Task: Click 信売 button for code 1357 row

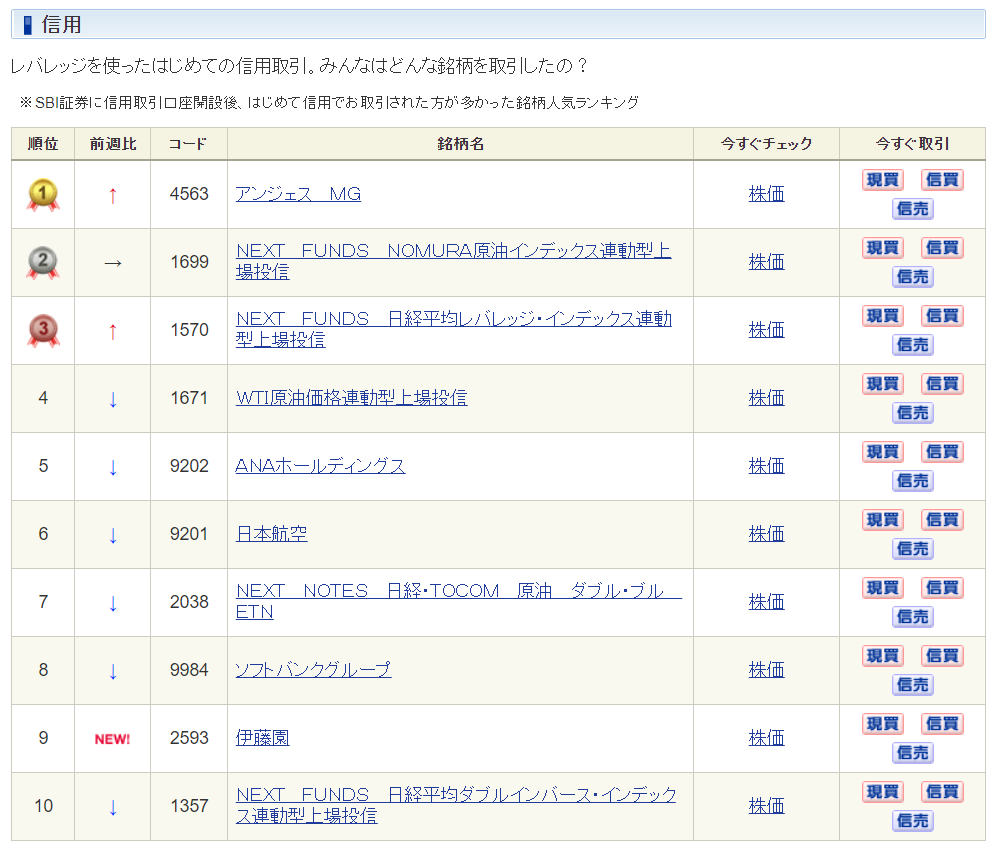Action: point(912,820)
